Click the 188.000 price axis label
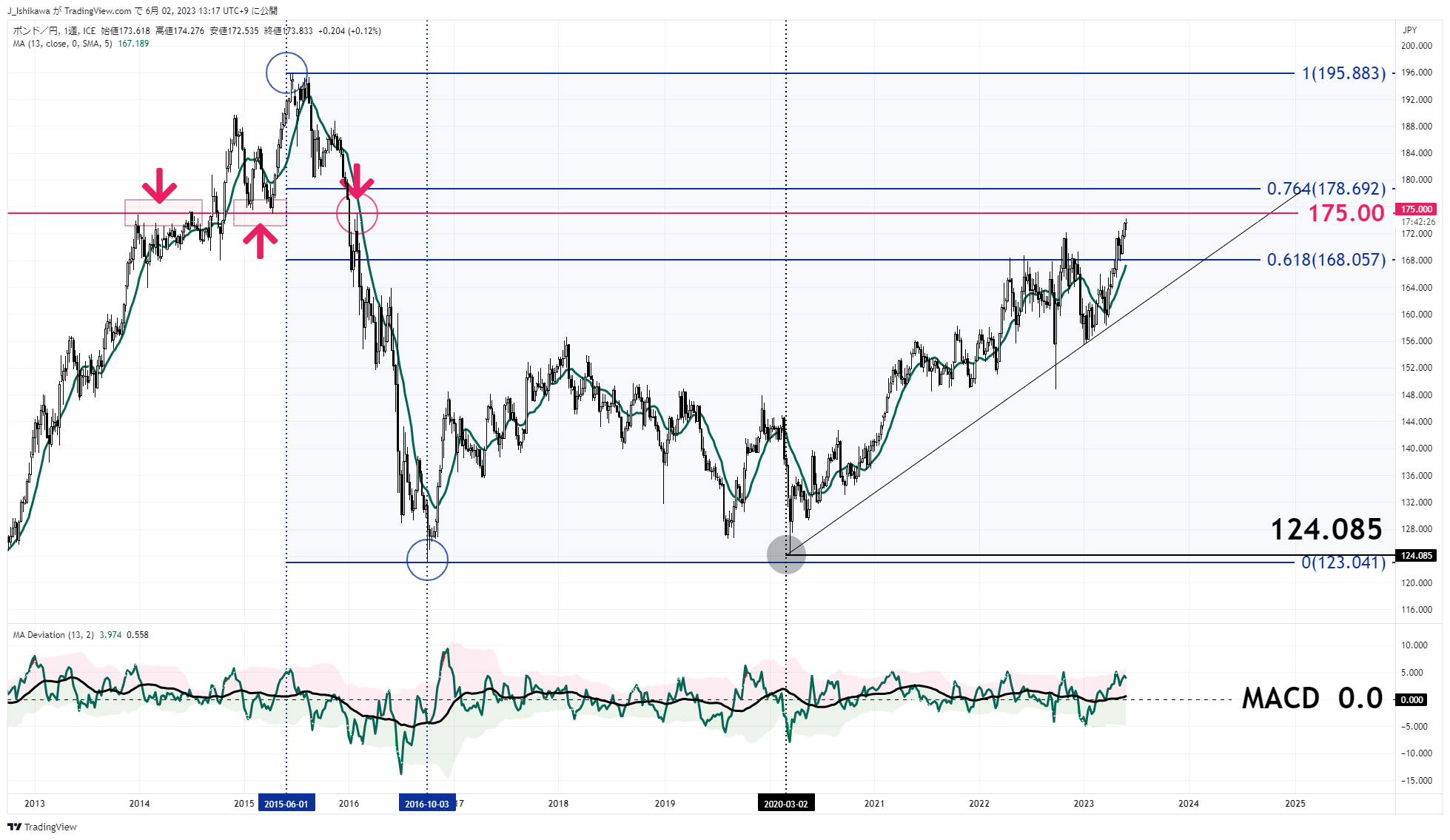This screenshot has height=840, width=1450. (1417, 127)
